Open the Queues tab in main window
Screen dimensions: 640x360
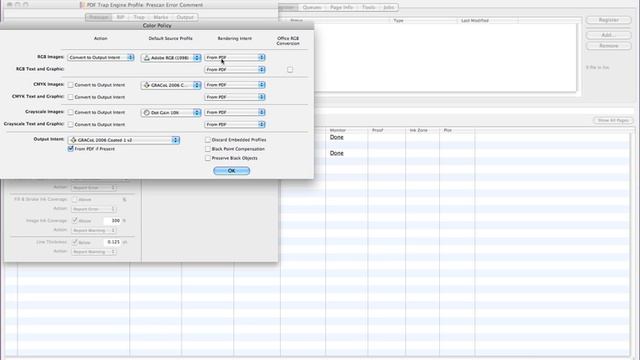coord(312,7)
